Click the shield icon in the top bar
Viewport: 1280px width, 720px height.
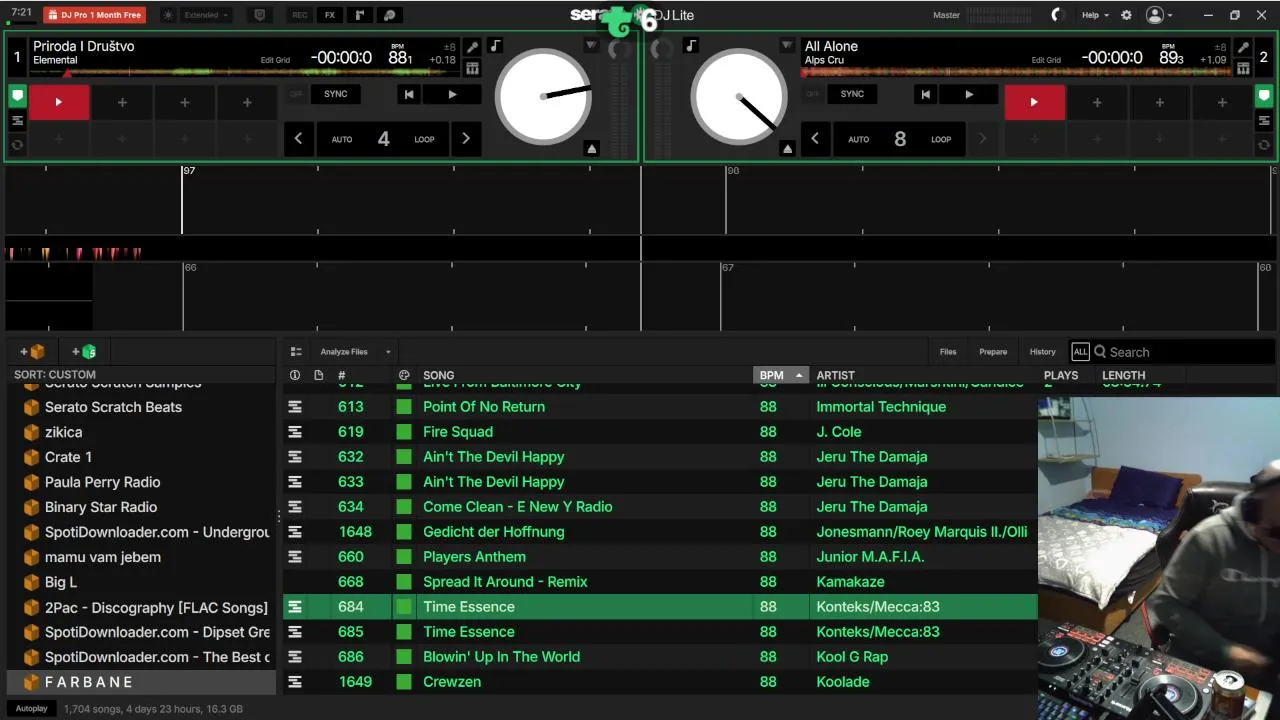260,15
